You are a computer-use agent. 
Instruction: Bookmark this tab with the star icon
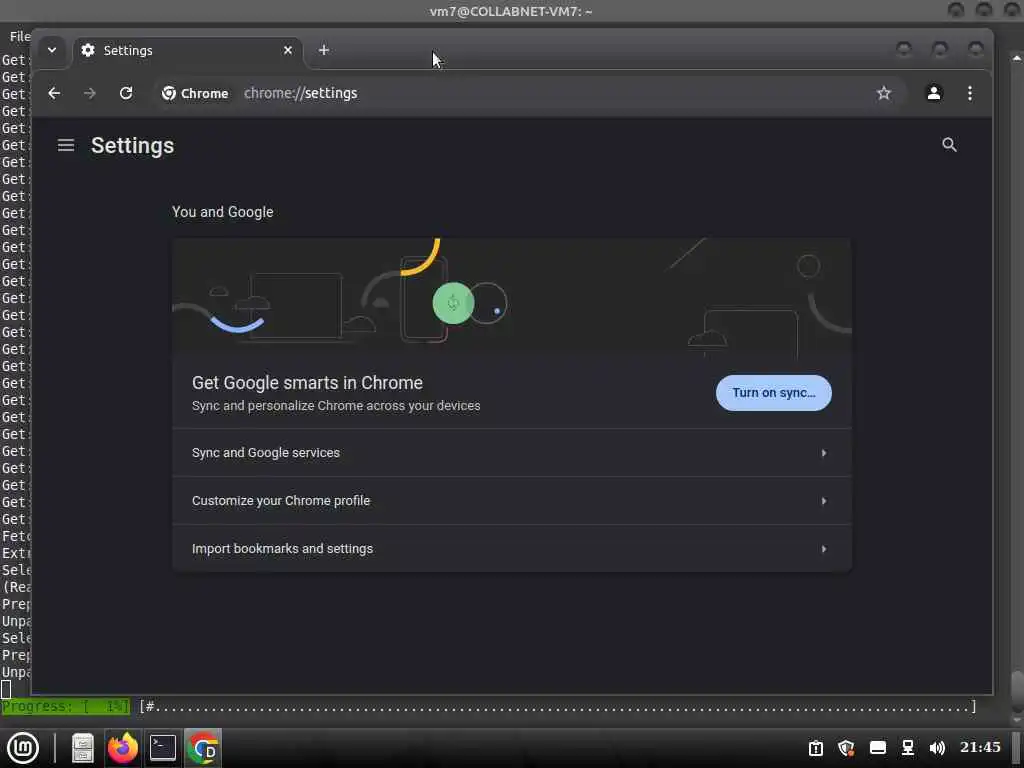coord(884,93)
